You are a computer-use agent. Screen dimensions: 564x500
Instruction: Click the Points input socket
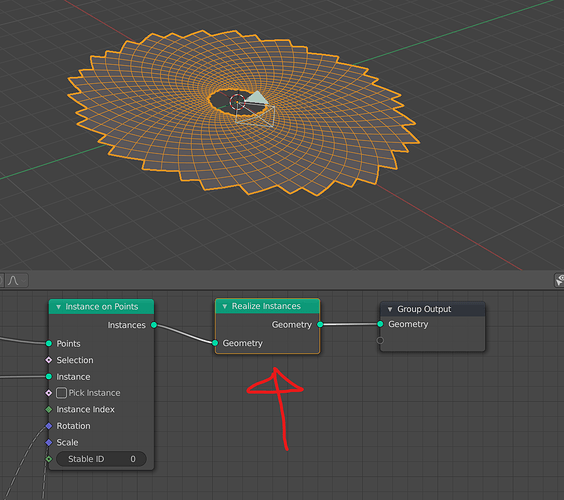pyautogui.click(x=49, y=344)
